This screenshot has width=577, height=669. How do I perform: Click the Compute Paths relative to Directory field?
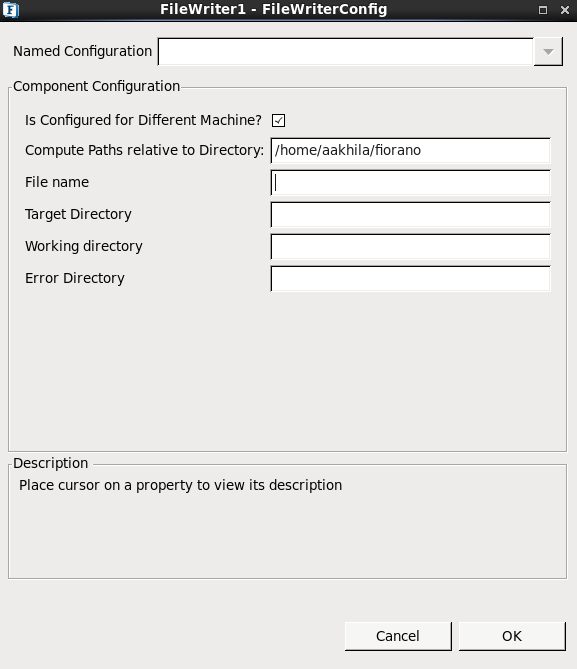click(411, 151)
